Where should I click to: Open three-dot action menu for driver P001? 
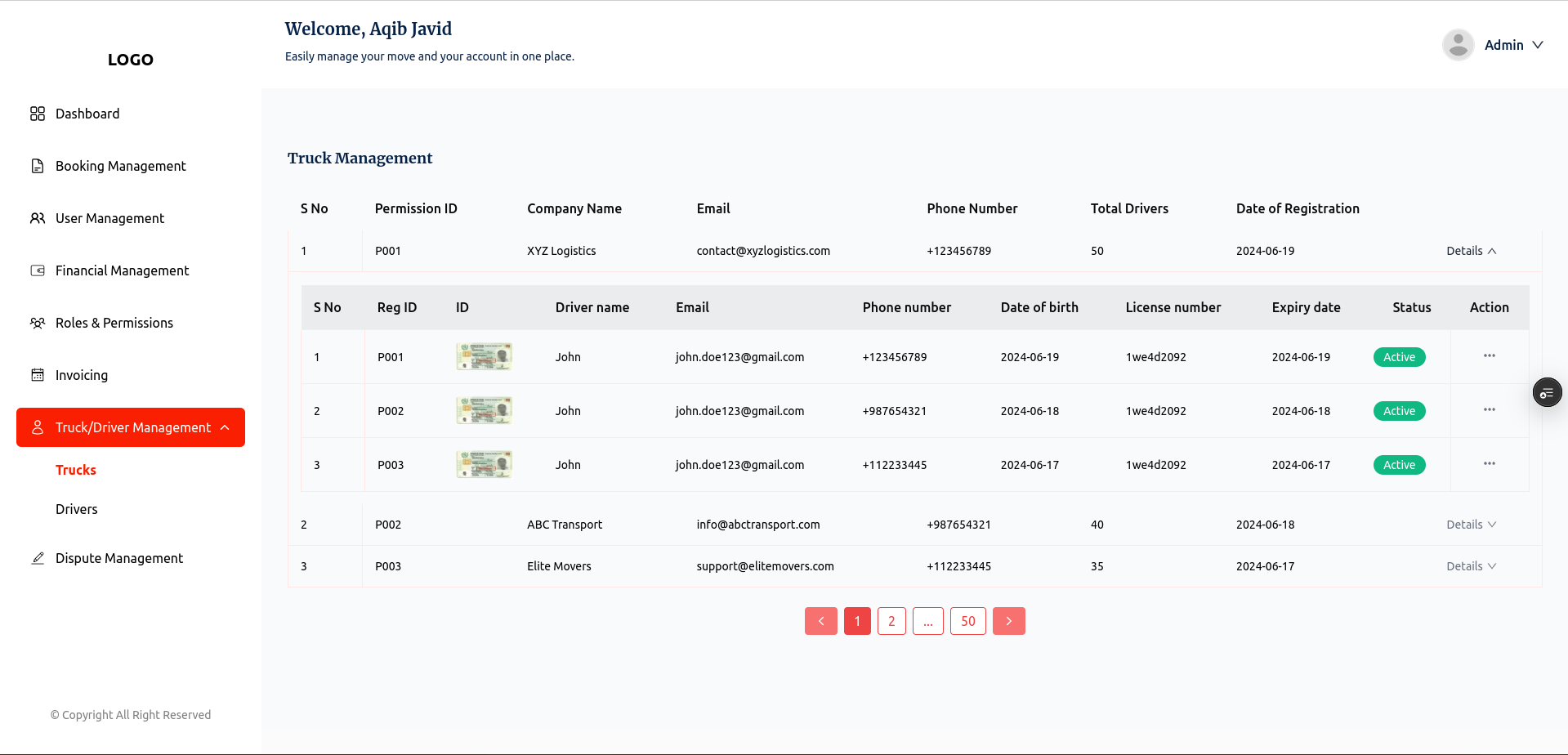pyautogui.click(x=1489, y=356)
